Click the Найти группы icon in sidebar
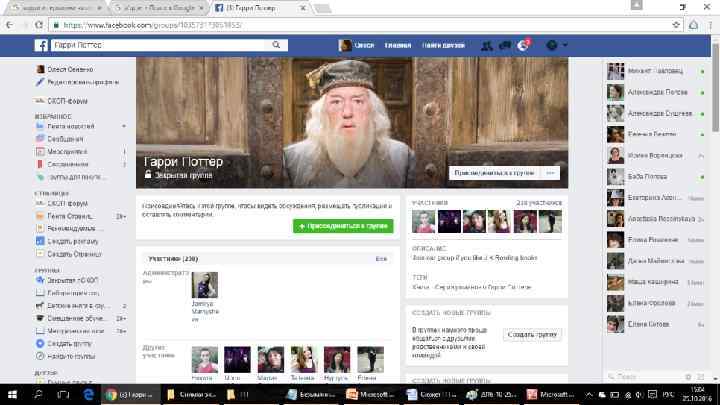The width and height of the screenshot is (720, 405). (x=40, y=356)
